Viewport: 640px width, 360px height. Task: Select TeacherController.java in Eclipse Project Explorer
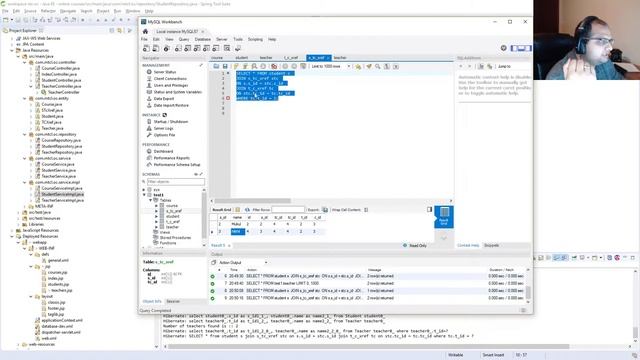(61, 87)
